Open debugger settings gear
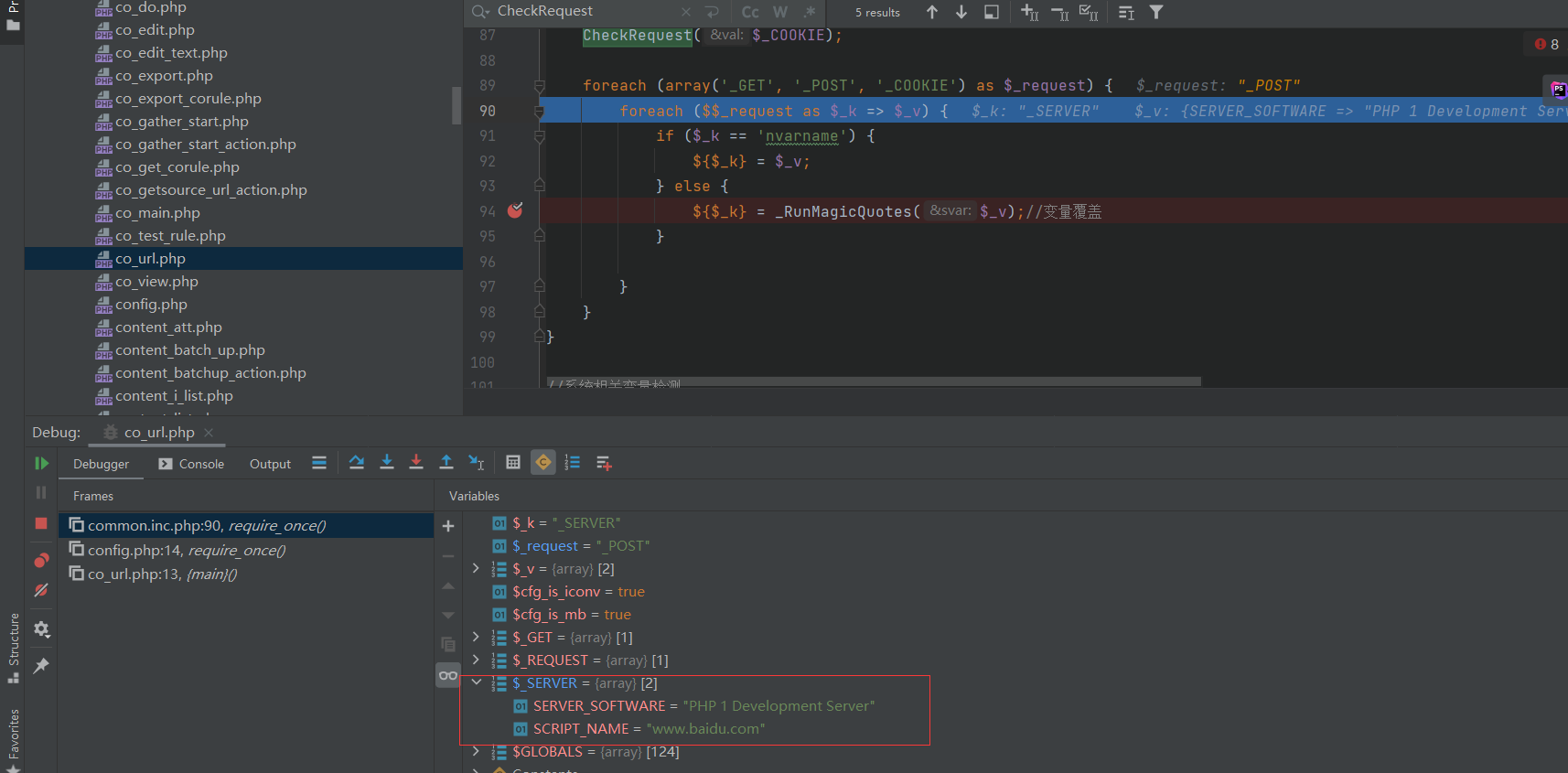 point(41,629)
